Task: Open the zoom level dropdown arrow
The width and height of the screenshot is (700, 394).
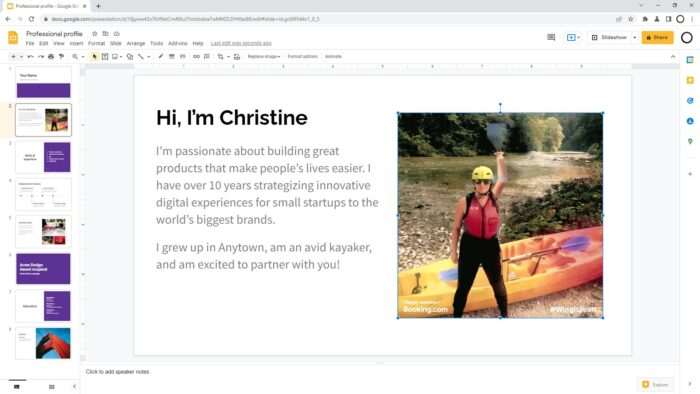Action: click(83, 57)
